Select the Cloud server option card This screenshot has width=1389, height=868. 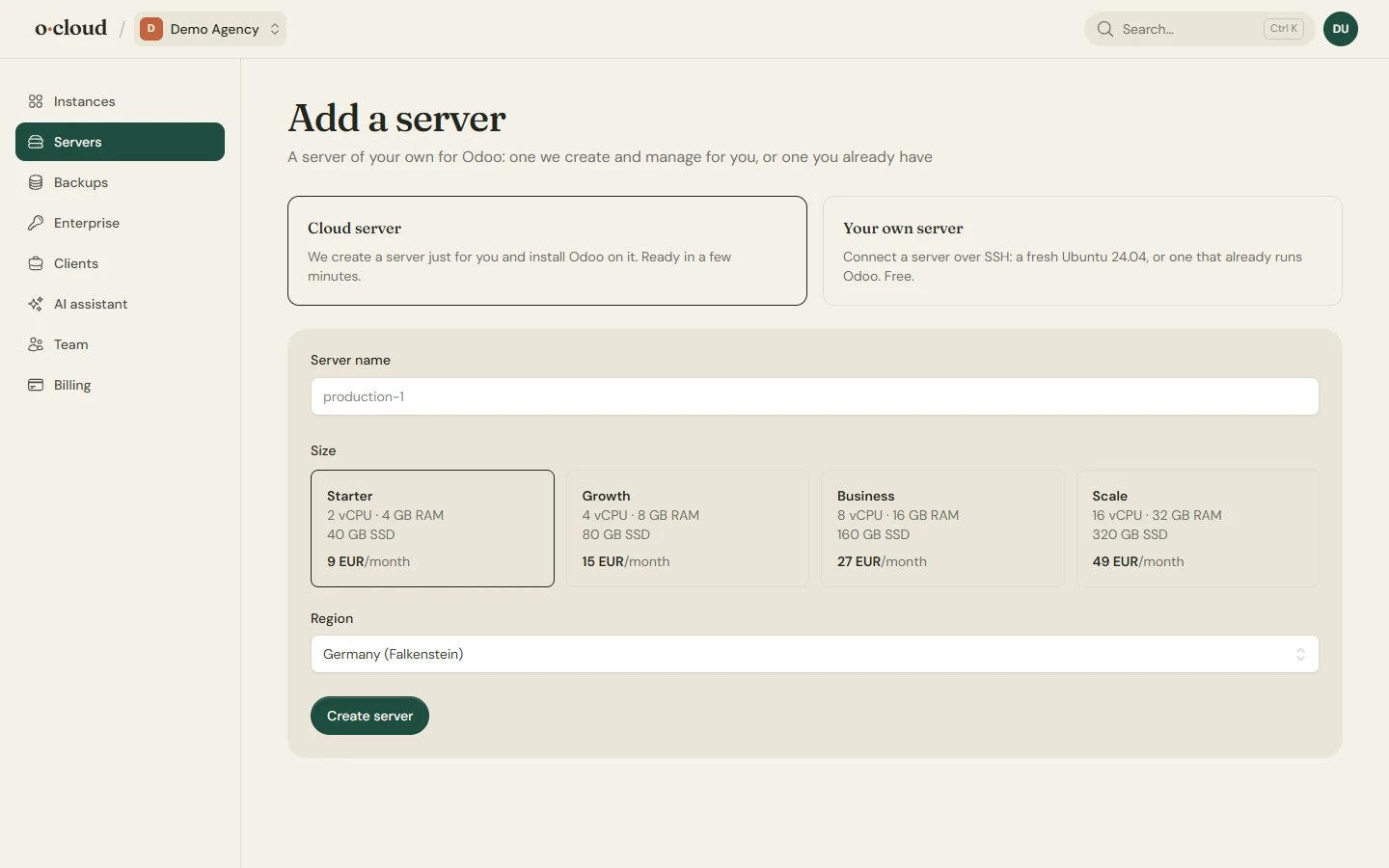(x=547, y=251)
